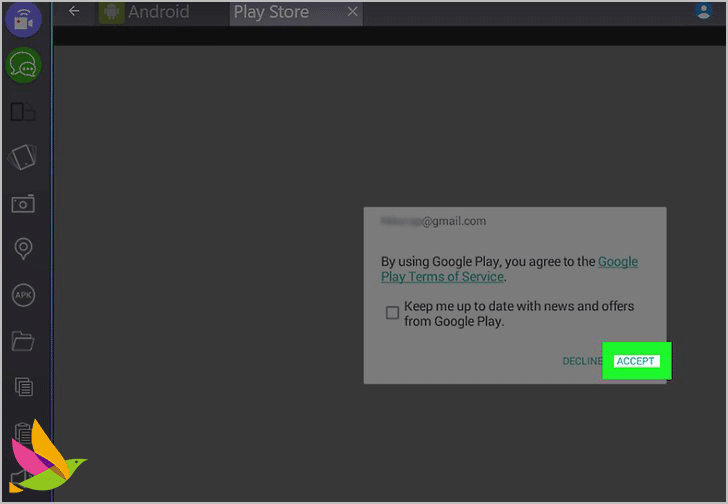Open the multi-window layout sidebar icon
728x504 pixels.
(x=23, y=112)
